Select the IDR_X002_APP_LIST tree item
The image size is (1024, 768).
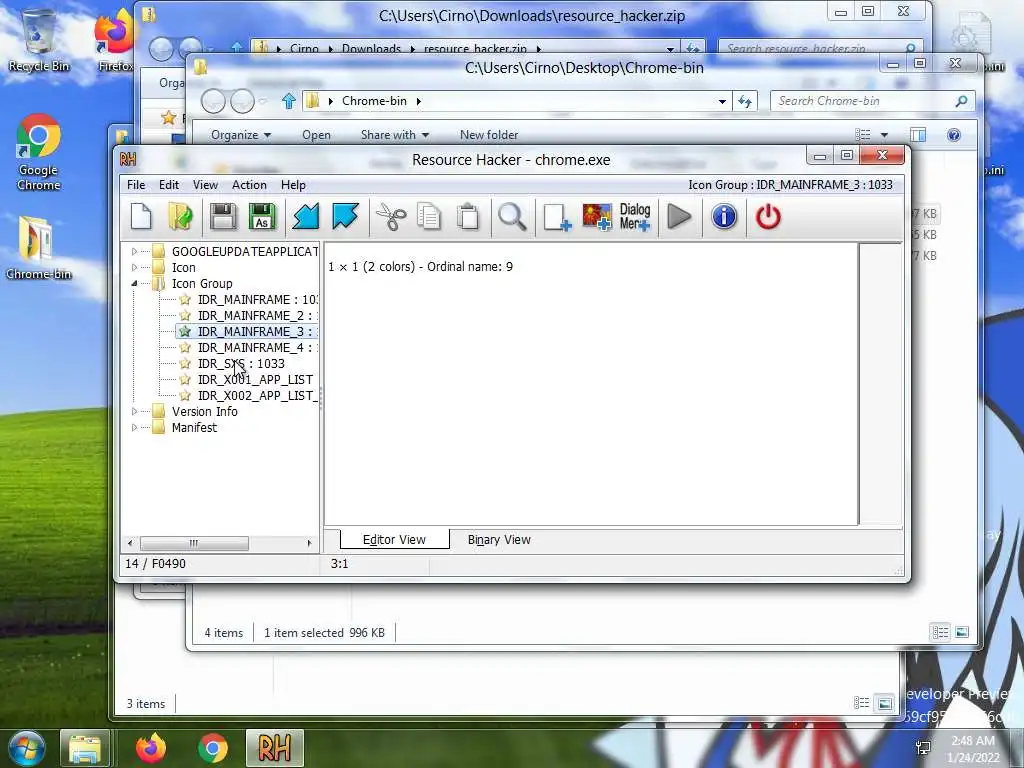point(257,396)
